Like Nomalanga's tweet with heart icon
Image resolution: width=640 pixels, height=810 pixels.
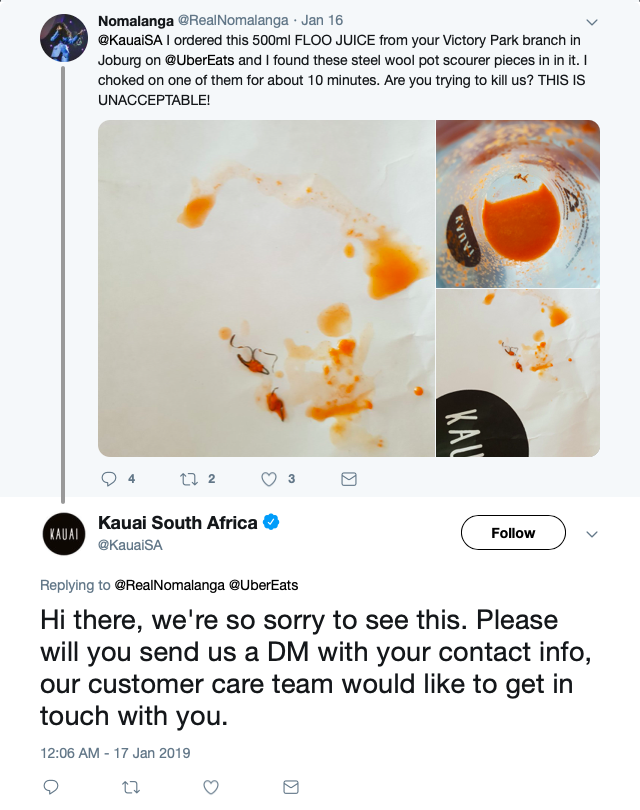pyautogui.click(x=269, y=479)
